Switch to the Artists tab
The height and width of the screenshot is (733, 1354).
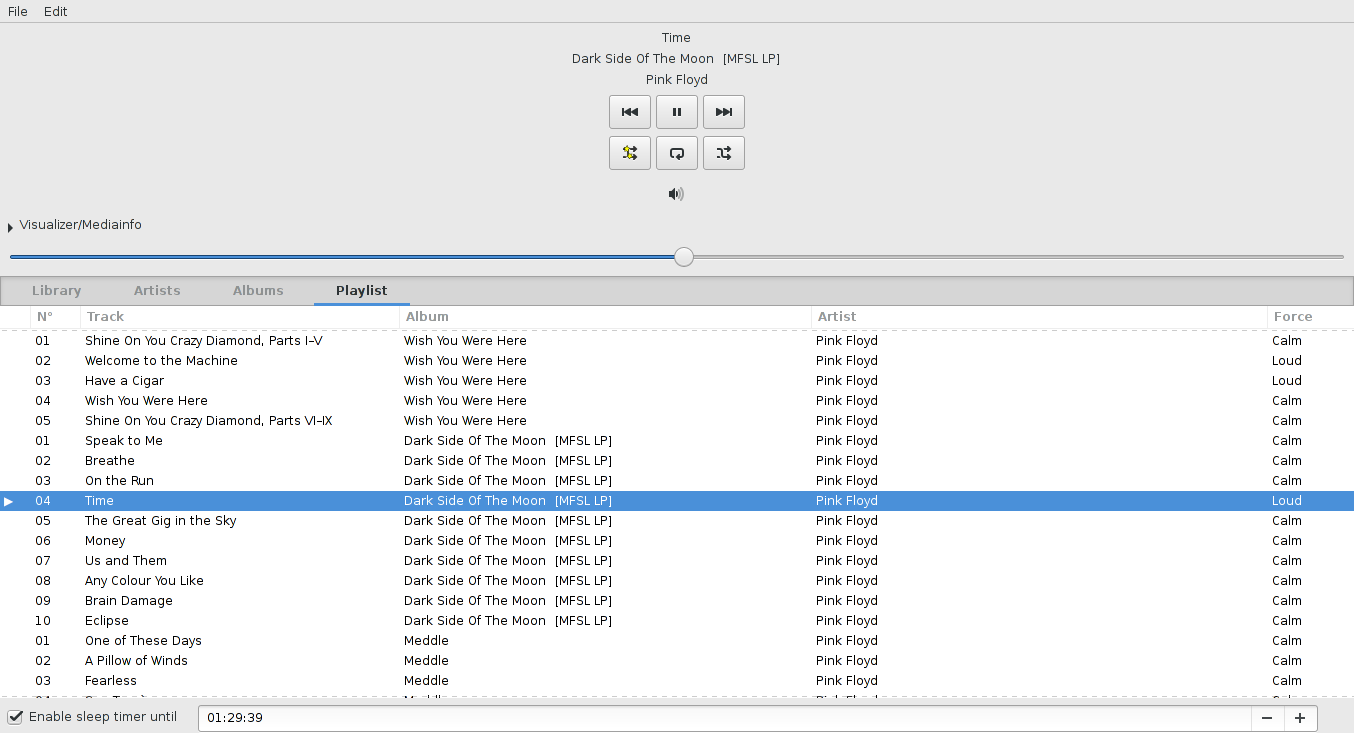click(157, 291)
